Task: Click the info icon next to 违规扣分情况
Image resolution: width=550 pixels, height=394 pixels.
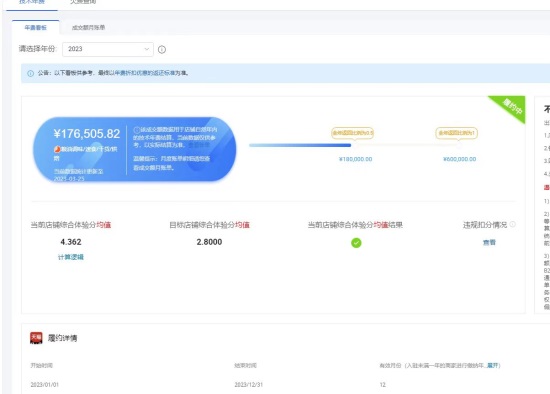Action: 512,225
